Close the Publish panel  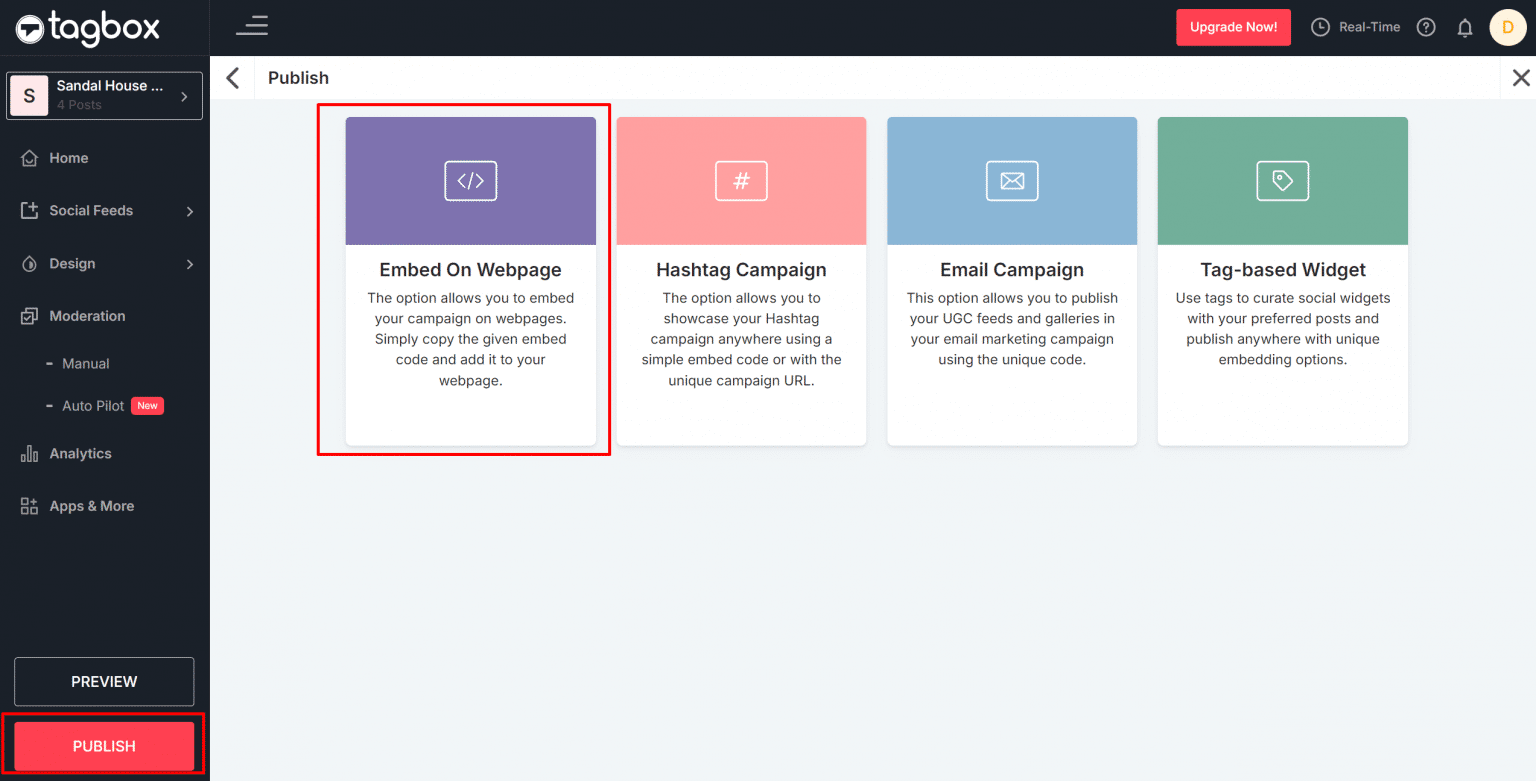pyautogui.click(x=1520, y=78)
